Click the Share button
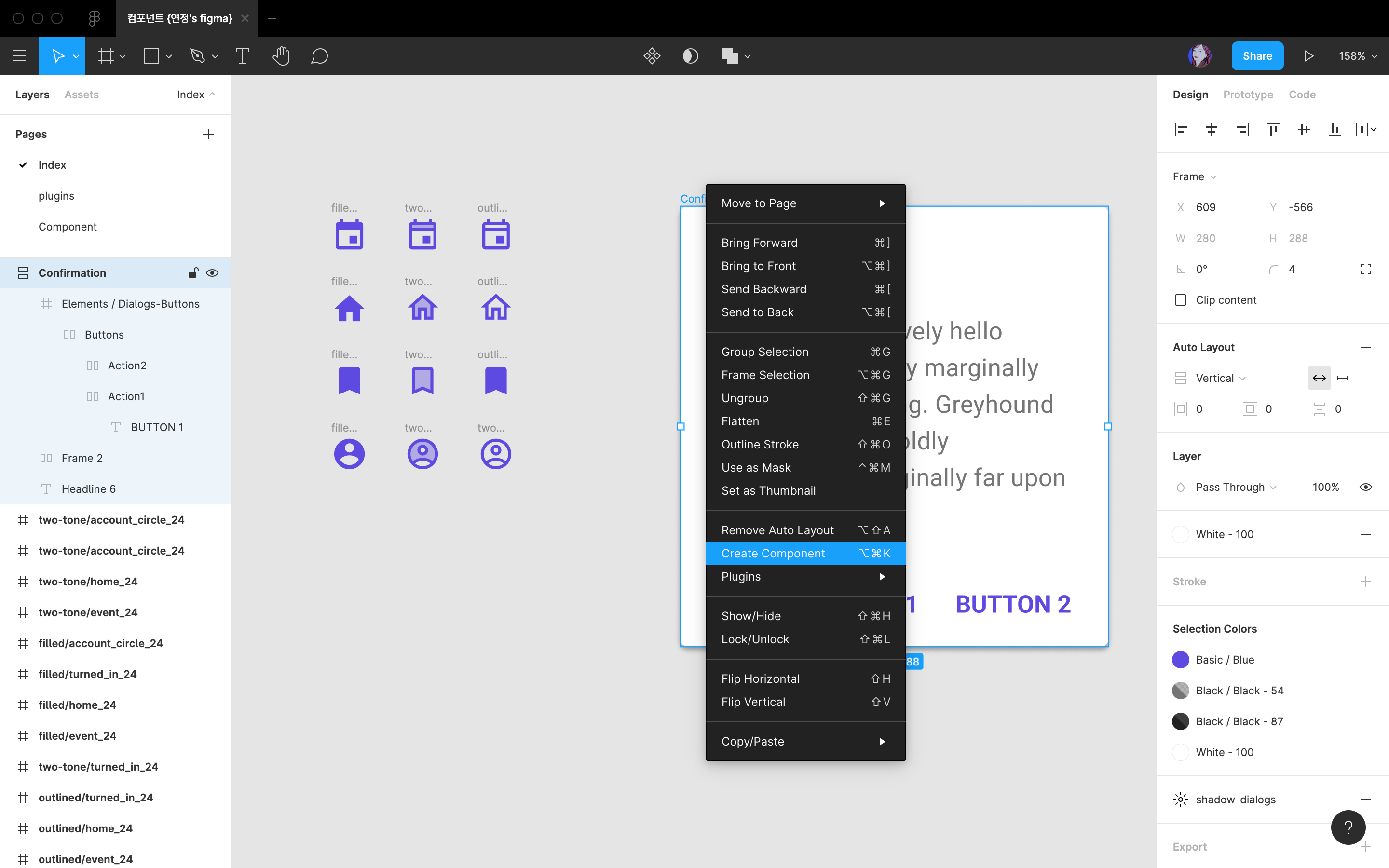Image resolution: width=1389 pixels, height=868 pixels. click(1257, 55)
